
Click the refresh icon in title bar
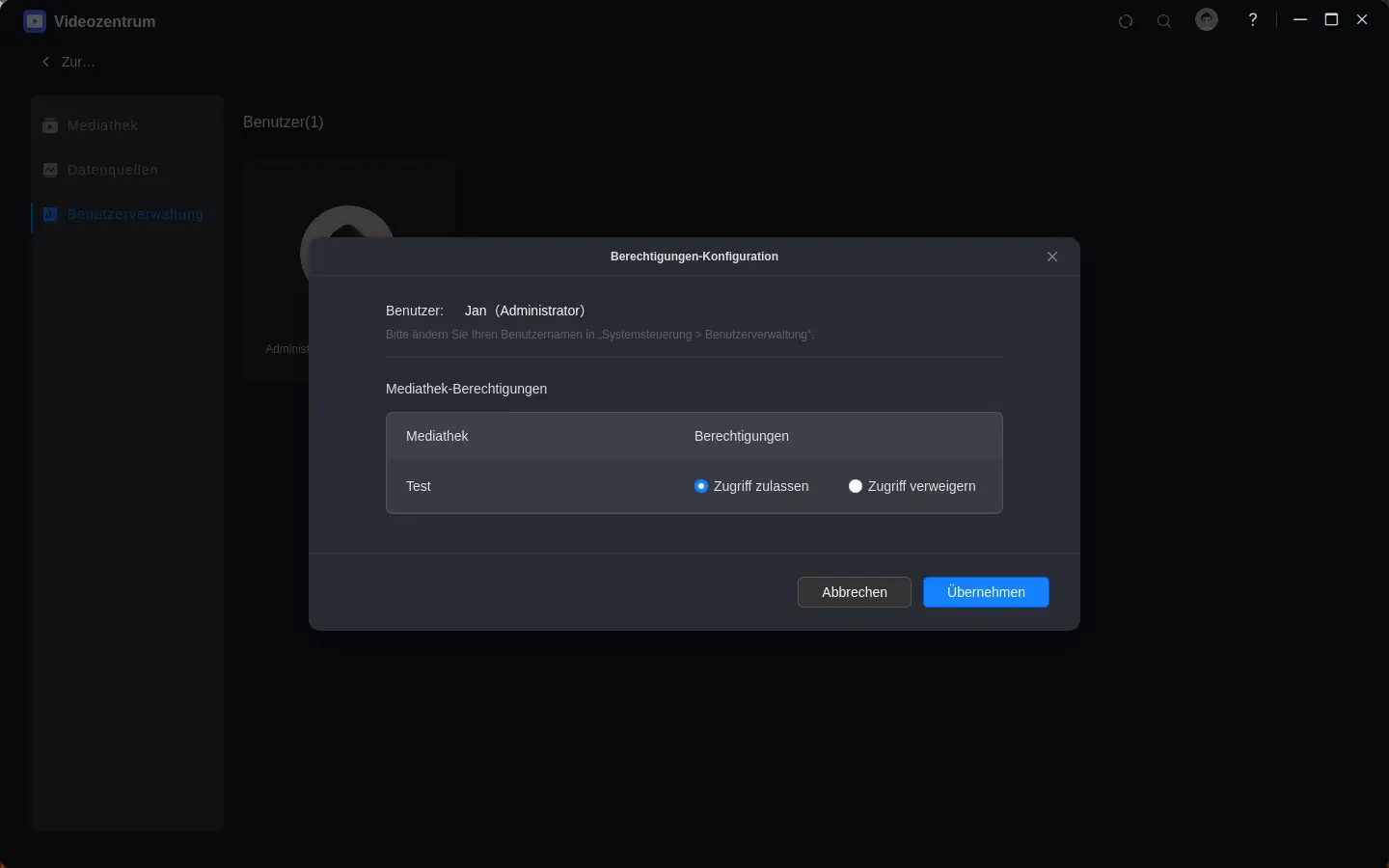[x=1126, y=21]
